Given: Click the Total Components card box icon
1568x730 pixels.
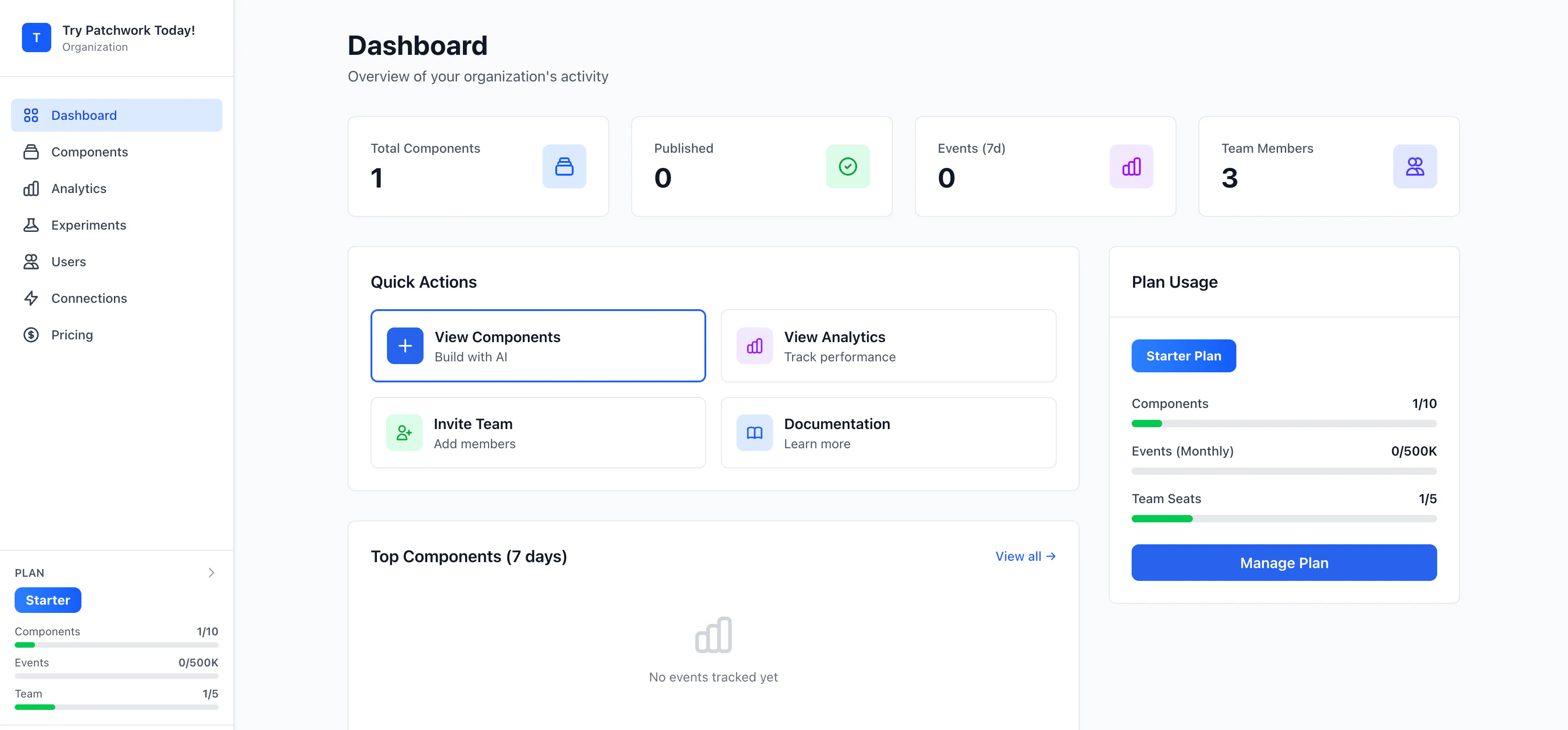Looking at the screenshot, I should click(x=564, y=166).
